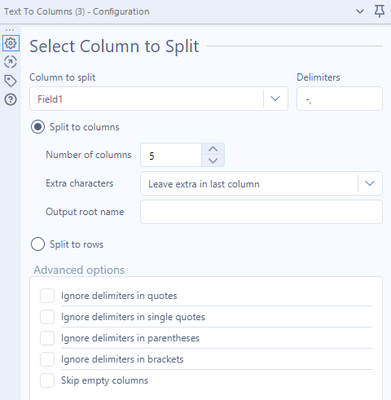Select the Split to rows radio button
The height and width of the screenshot is (400, 391).
38,244
